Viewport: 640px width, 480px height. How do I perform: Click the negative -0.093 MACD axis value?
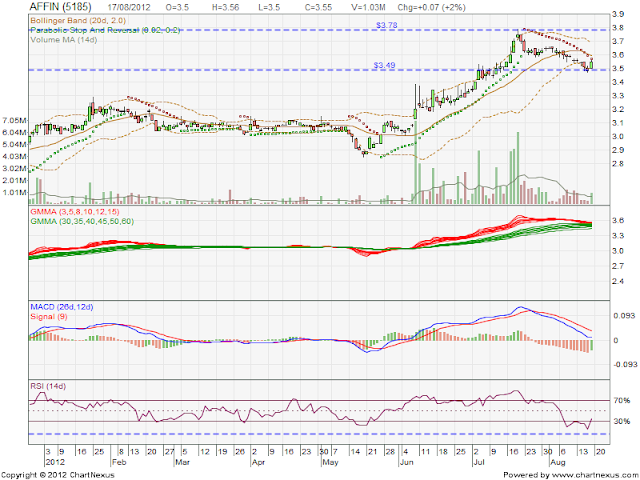point(624,364)
